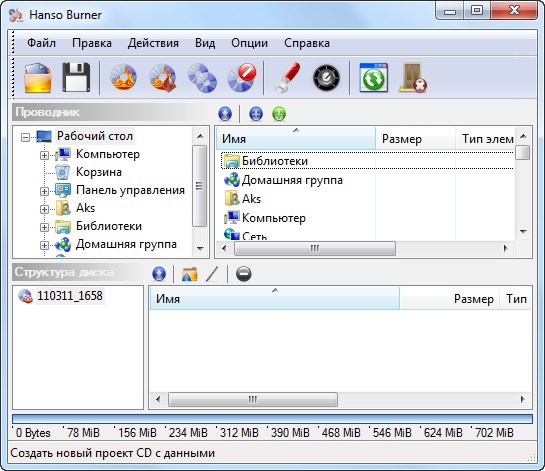
Task: Open the Файл menu
Action: coord(41,43)
